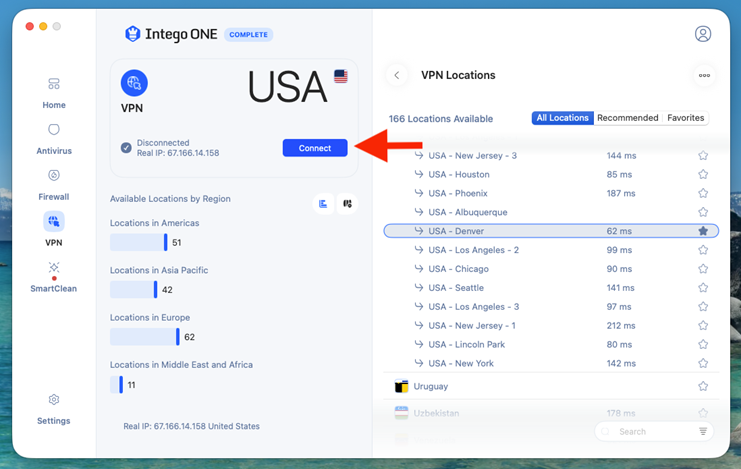This screenshot has width=741, height=469.
Task: Select USA - Denver server
Action: coord(551,231)
